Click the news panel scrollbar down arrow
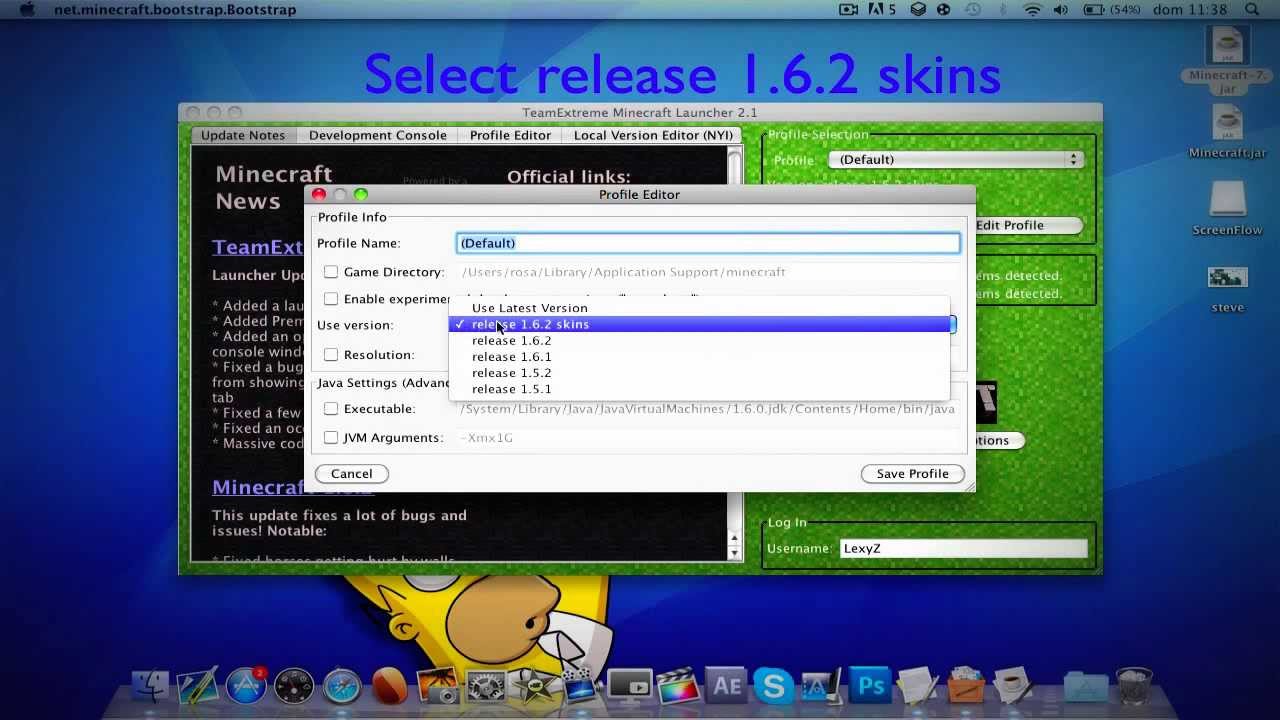The image size is (1280, 720). pos(735,552)
